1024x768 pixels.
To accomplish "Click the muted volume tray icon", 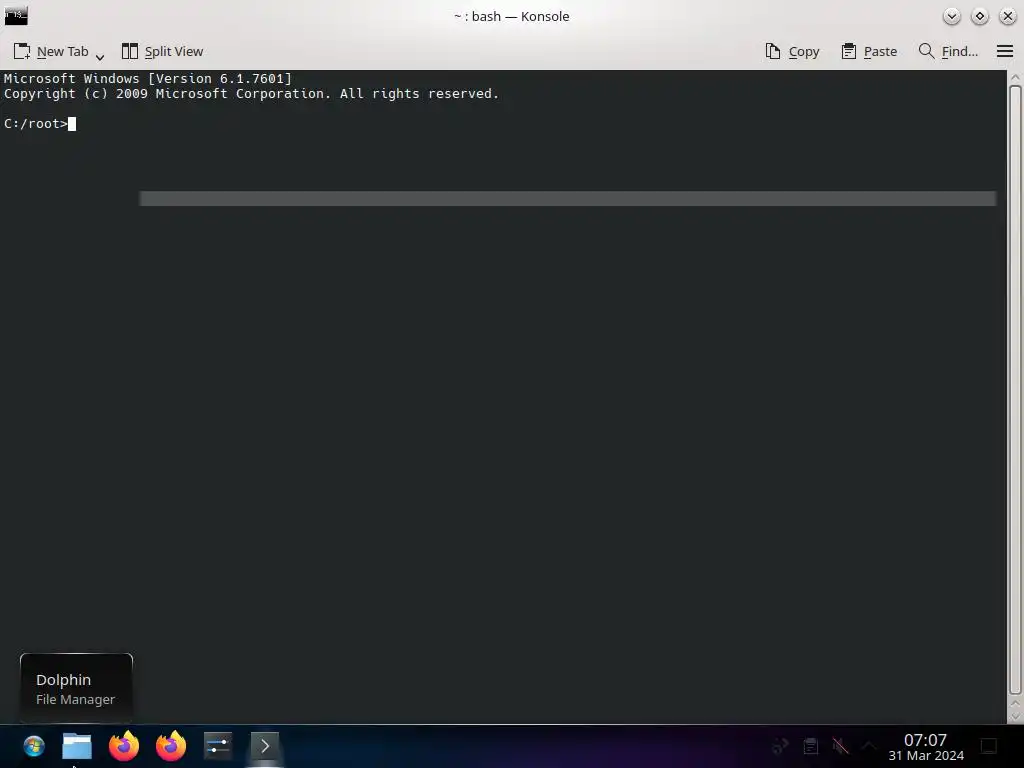I will click(x=840, y=746).
